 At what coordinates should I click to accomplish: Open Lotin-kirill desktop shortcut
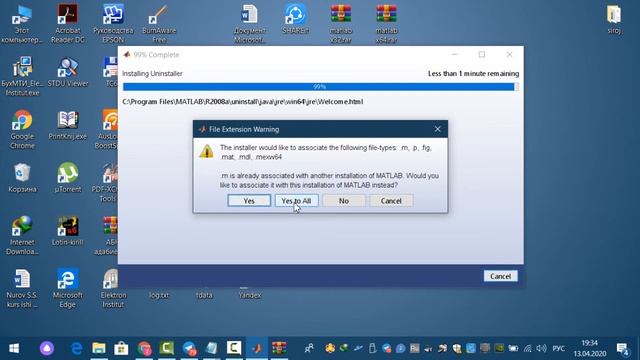click(x=68, y=231)
